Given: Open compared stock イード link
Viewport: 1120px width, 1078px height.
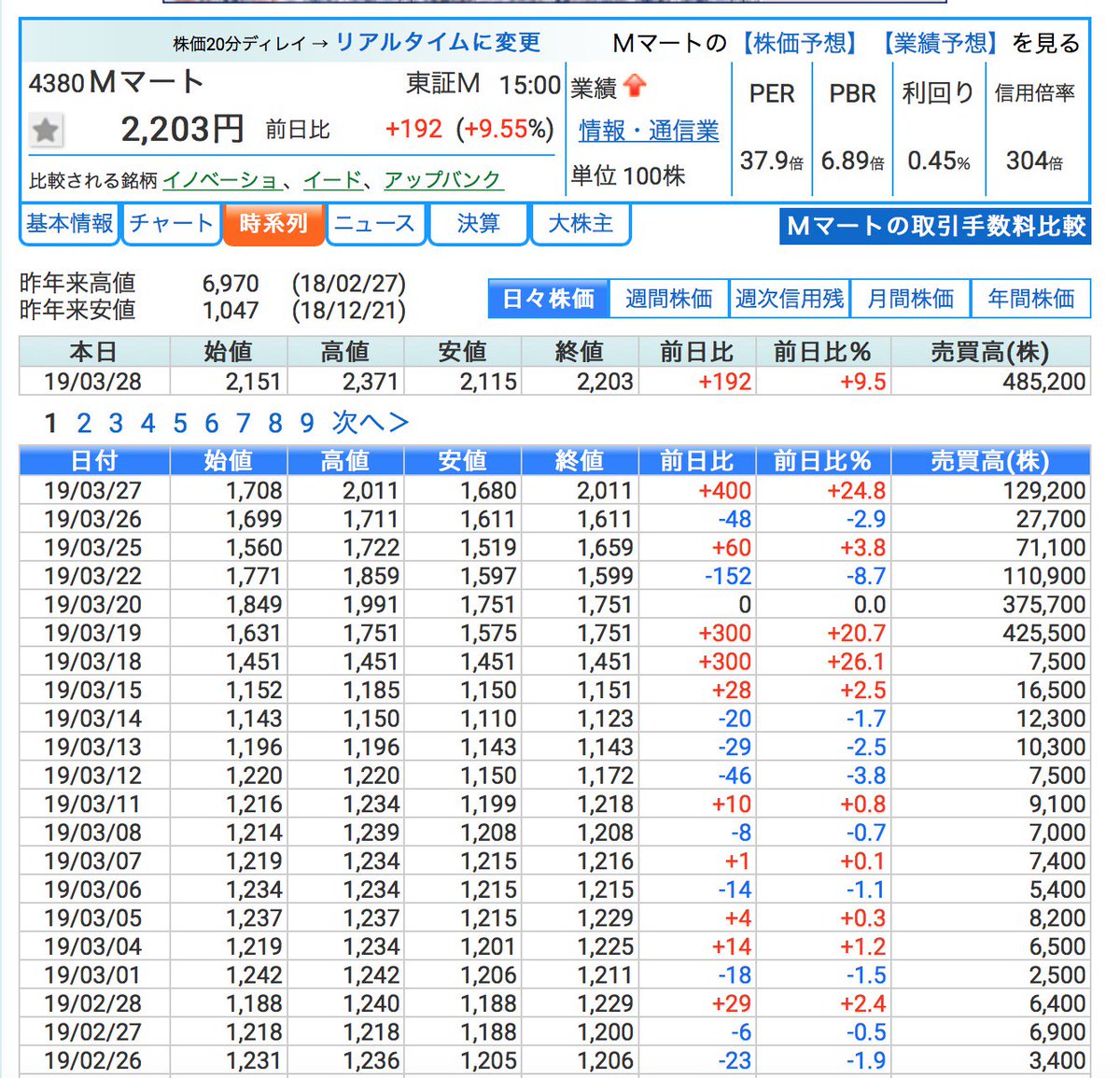Looking at the screenshot, I should pyautogui.click(x=332, y=179).
